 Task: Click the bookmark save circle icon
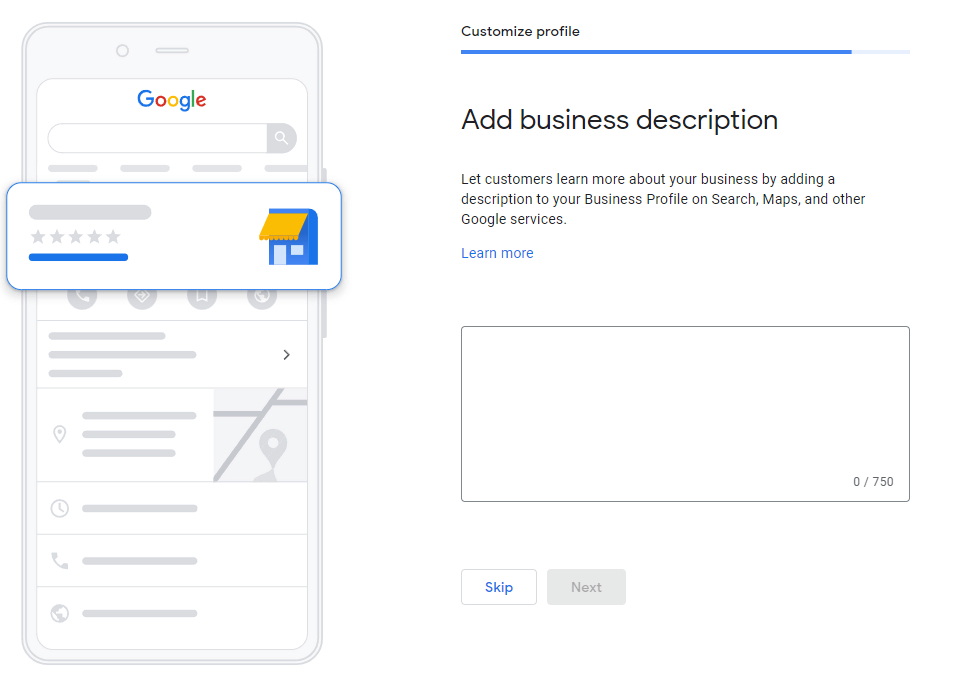pos(202,297)
